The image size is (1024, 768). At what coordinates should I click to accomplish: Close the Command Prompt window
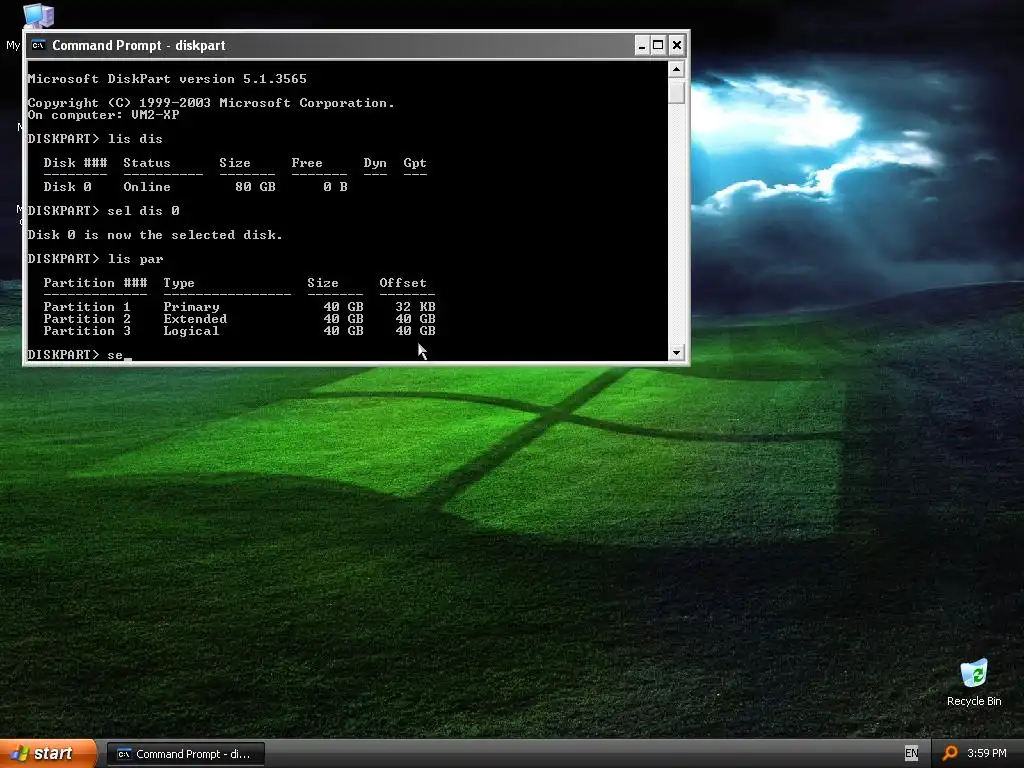[x=677, y=45]
